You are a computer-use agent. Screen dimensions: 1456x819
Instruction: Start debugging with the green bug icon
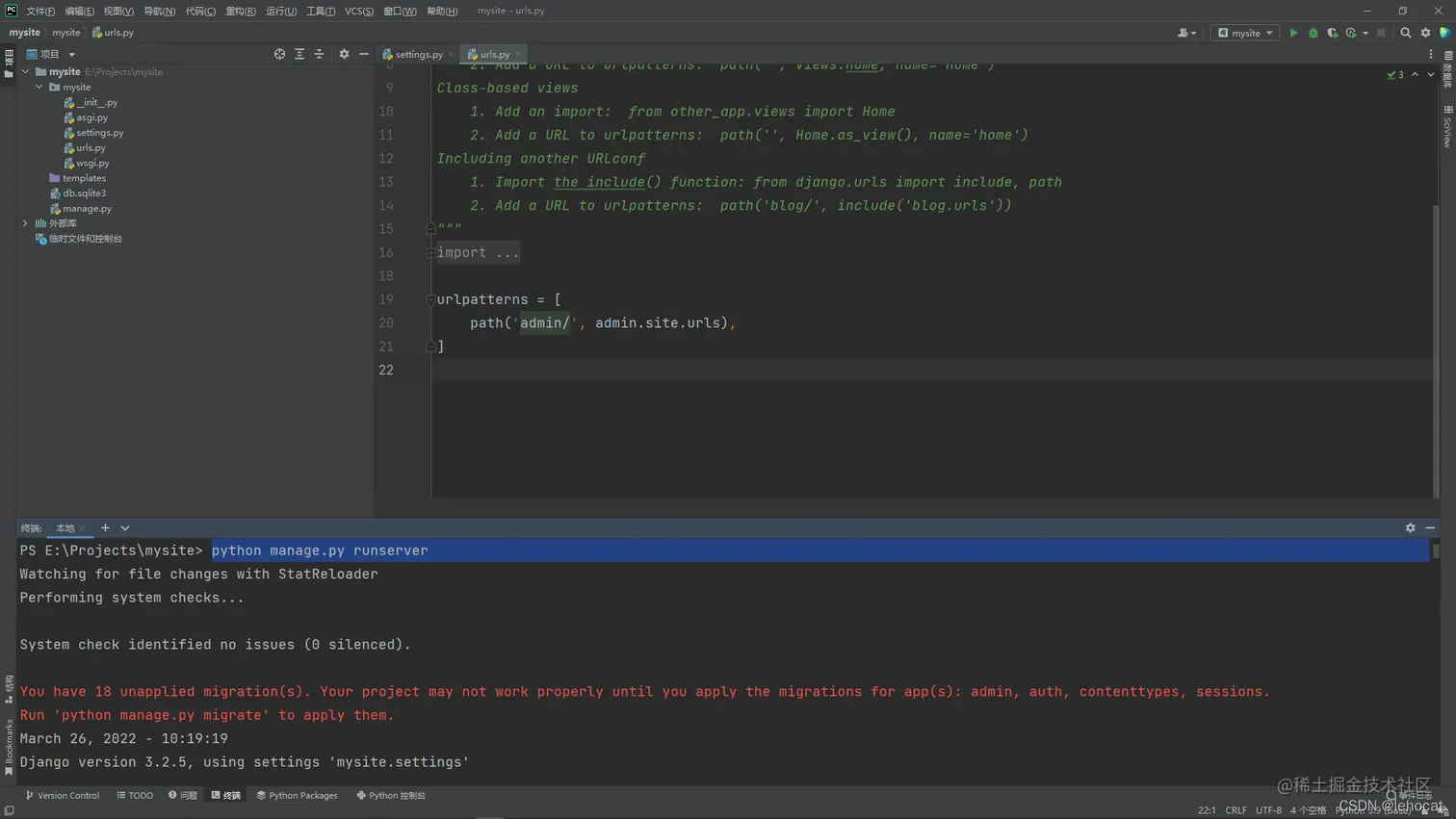click(1313, 33)
